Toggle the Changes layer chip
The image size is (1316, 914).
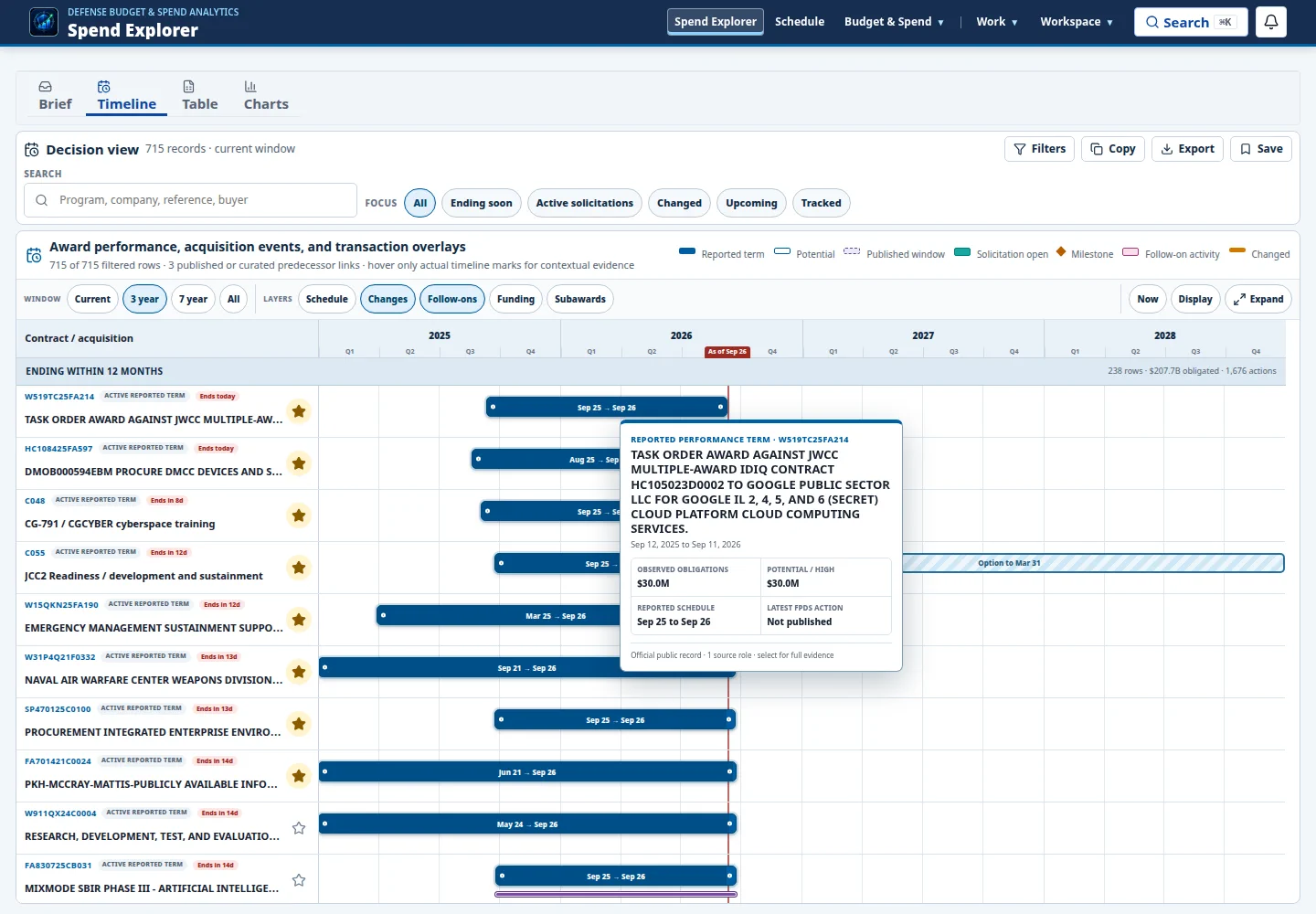click(387, 299)
